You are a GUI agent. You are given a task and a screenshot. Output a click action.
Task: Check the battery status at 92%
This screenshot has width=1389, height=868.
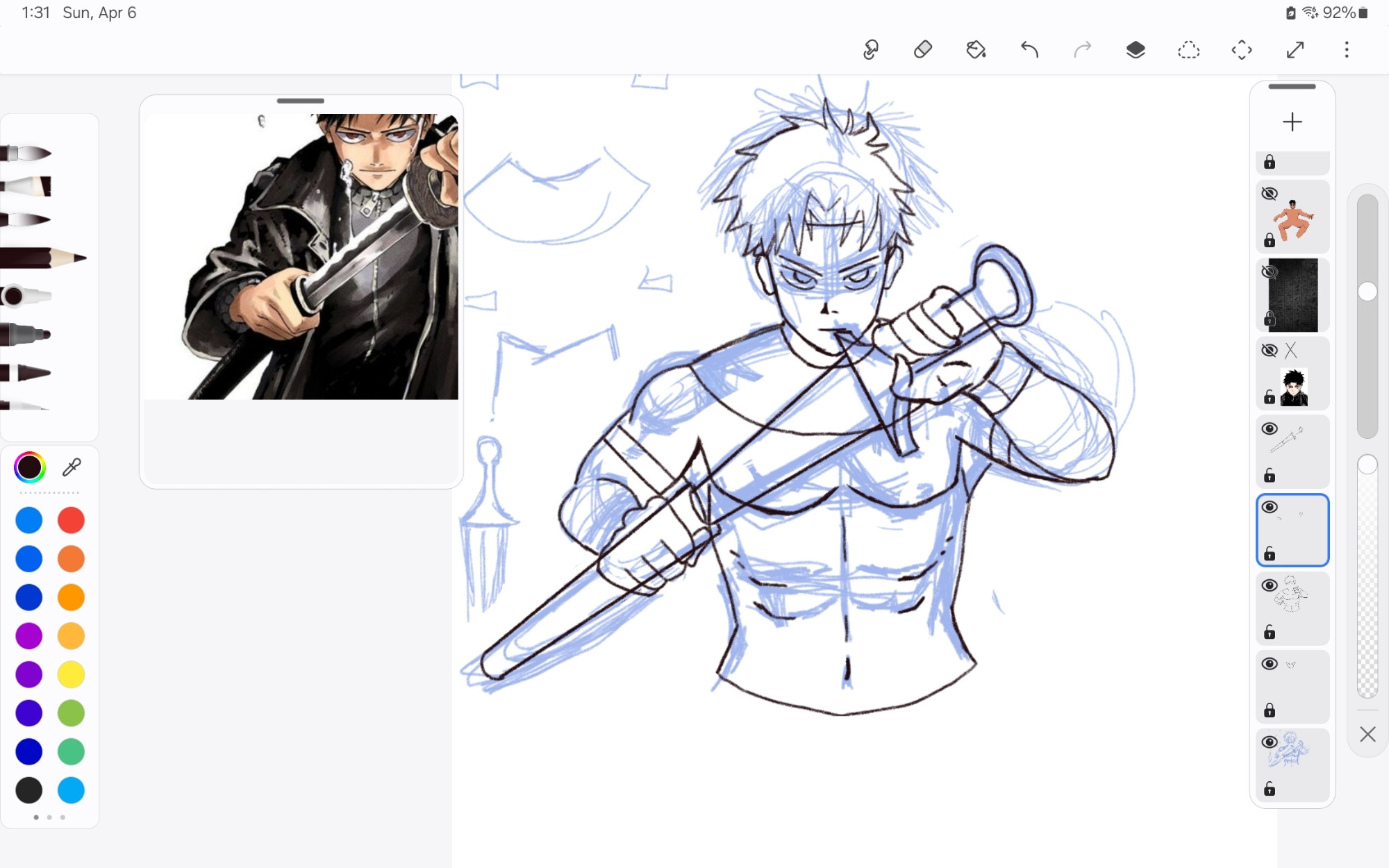1345,12
